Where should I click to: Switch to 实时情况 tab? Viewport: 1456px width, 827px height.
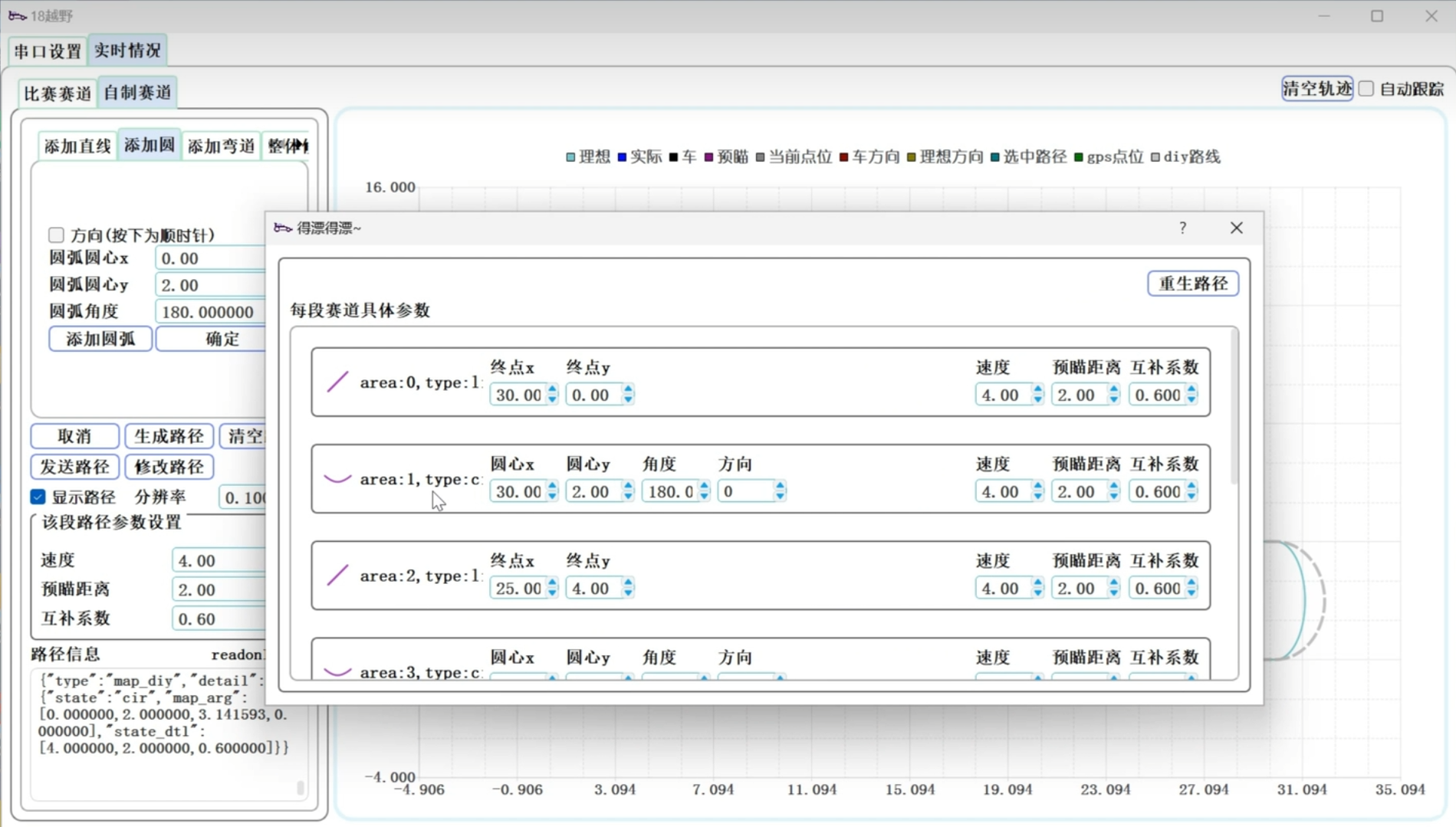127,51
